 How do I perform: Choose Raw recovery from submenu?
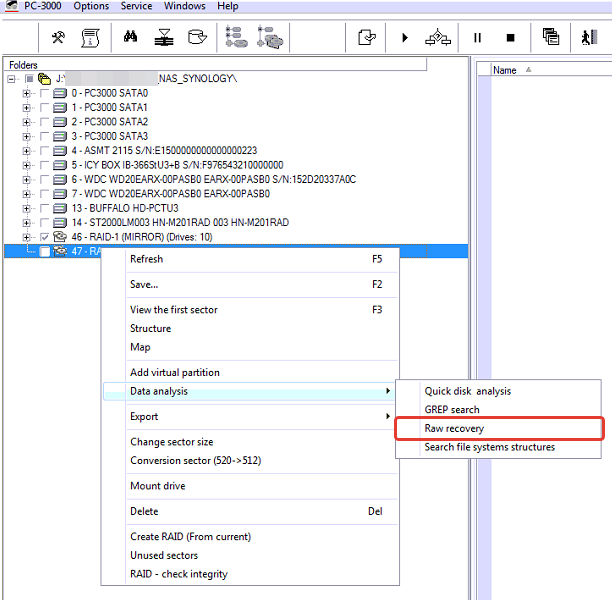click(x=499, y=429)
